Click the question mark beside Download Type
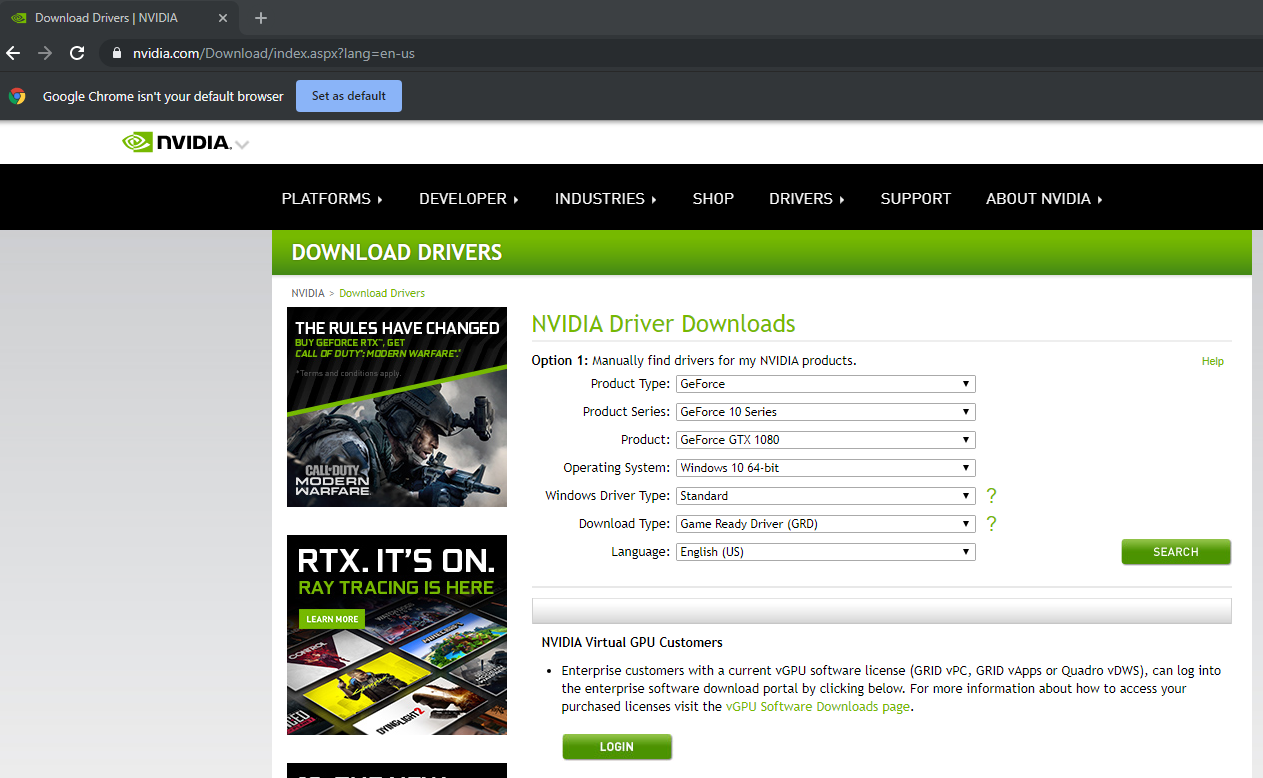The width and height of the screenshot is (1263, 778). 992,523
